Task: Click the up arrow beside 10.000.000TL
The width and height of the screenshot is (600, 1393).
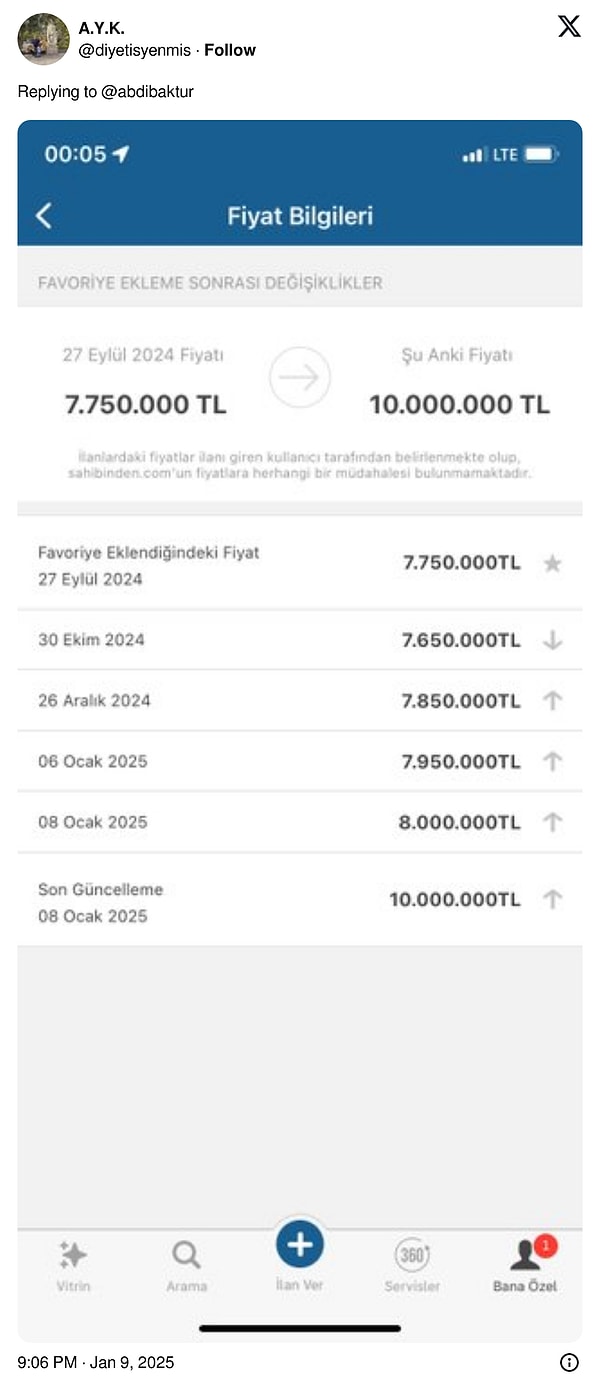Action: pyautogui.click(x=552, y=899)
